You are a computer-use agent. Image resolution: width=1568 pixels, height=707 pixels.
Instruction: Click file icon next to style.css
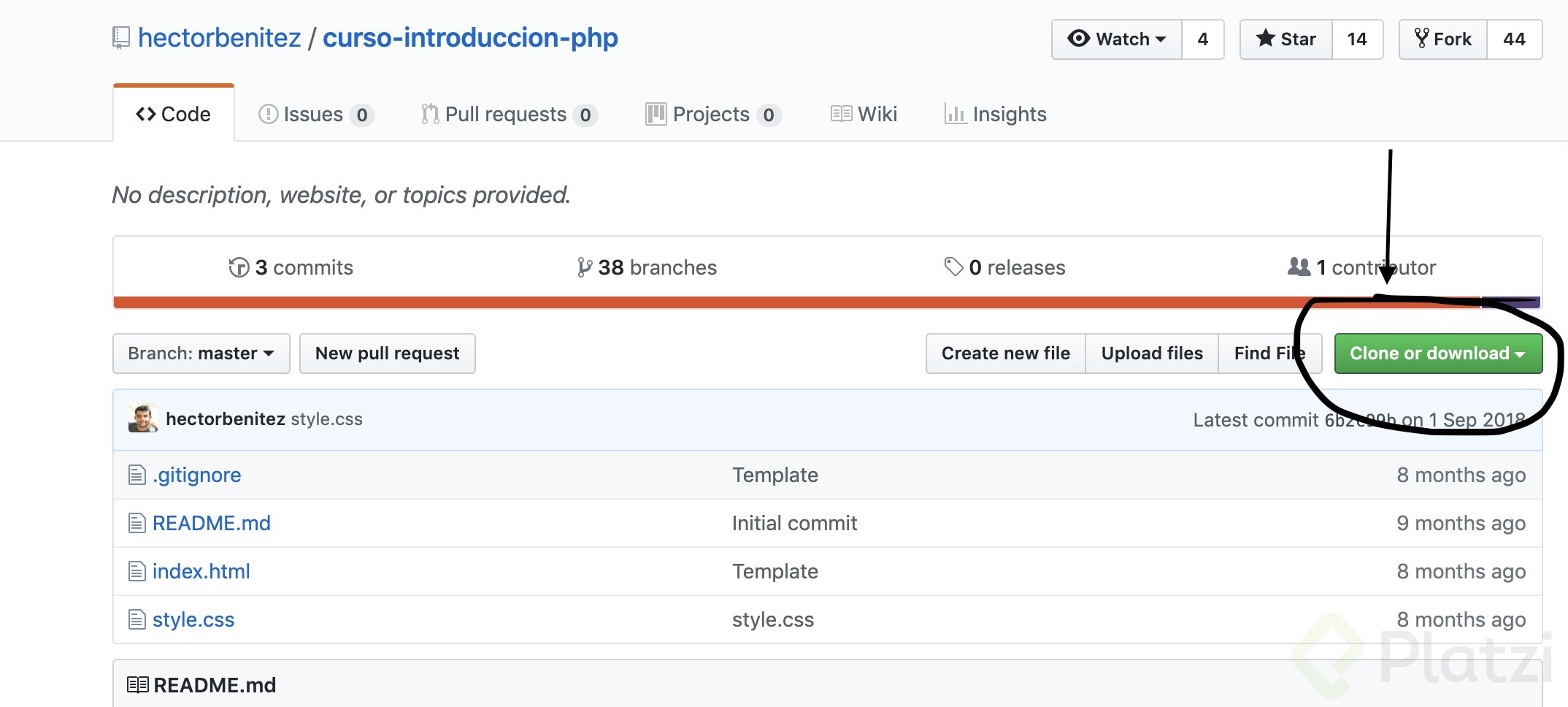tap(137, 619)
